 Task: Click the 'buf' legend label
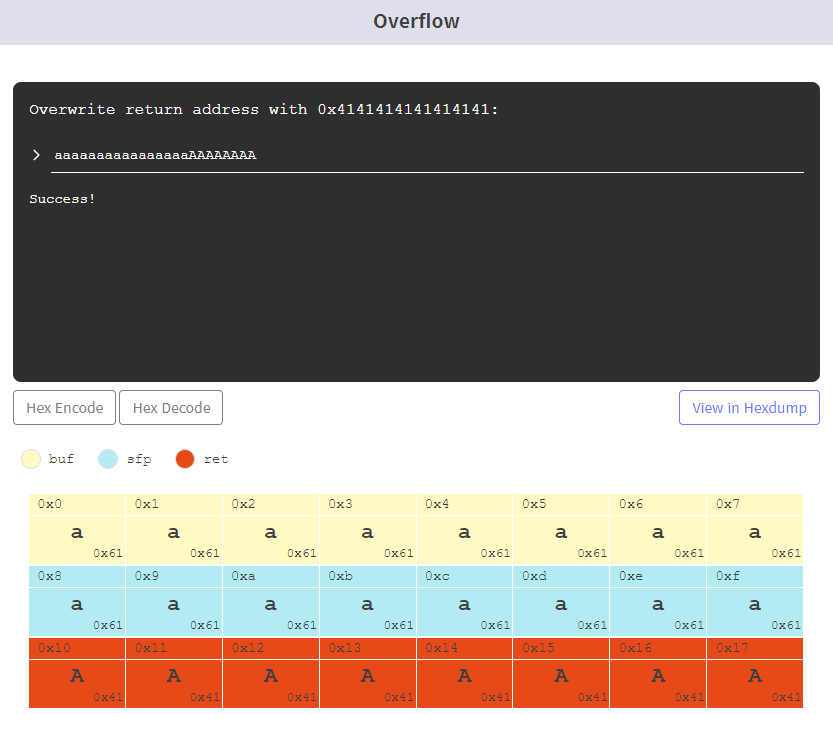pos(61,459)
